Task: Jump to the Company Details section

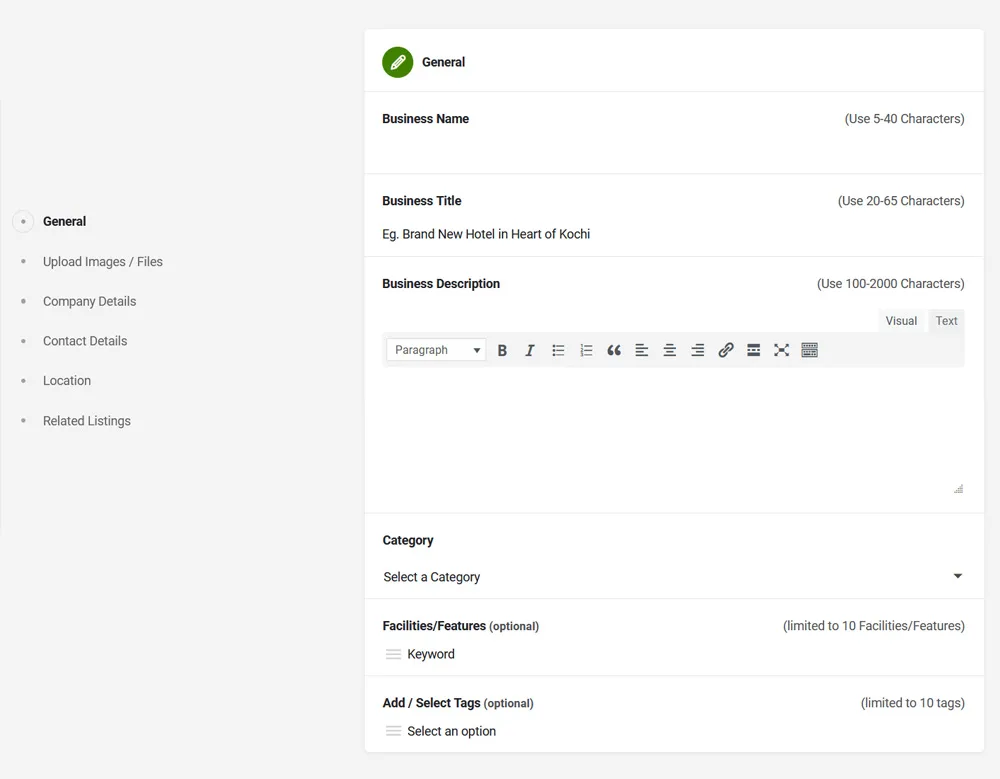Action: (89, 301)
